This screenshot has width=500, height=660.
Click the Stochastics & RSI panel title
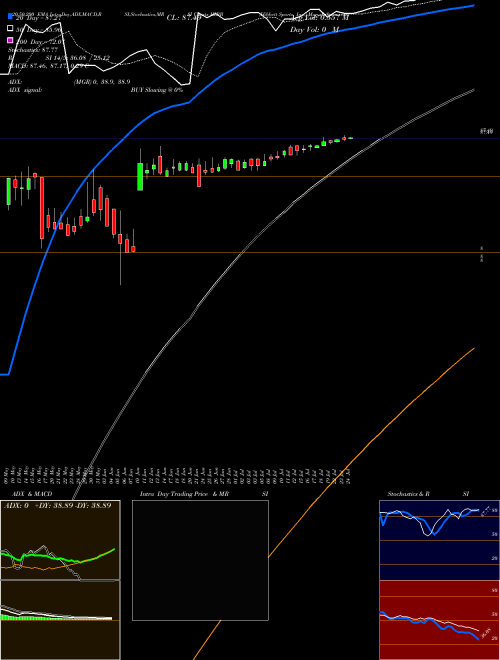click(x=428, y=494)
